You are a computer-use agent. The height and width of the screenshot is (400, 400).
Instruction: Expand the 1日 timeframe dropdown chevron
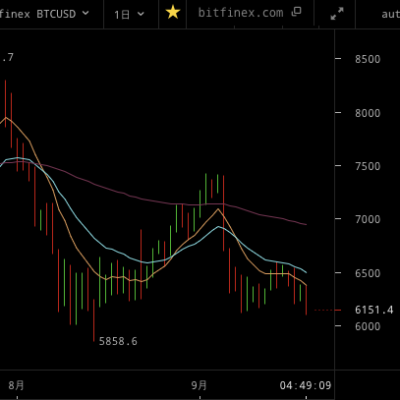[141, 14]
